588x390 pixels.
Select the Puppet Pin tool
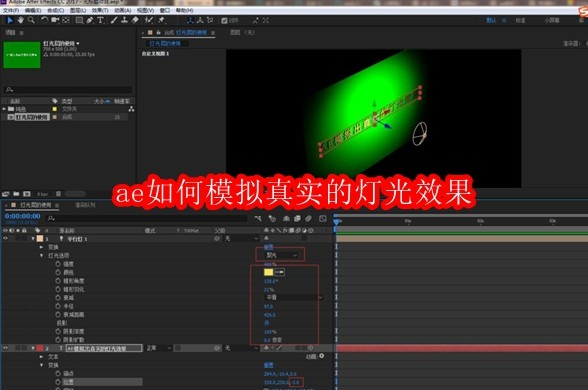coord(162,20)
